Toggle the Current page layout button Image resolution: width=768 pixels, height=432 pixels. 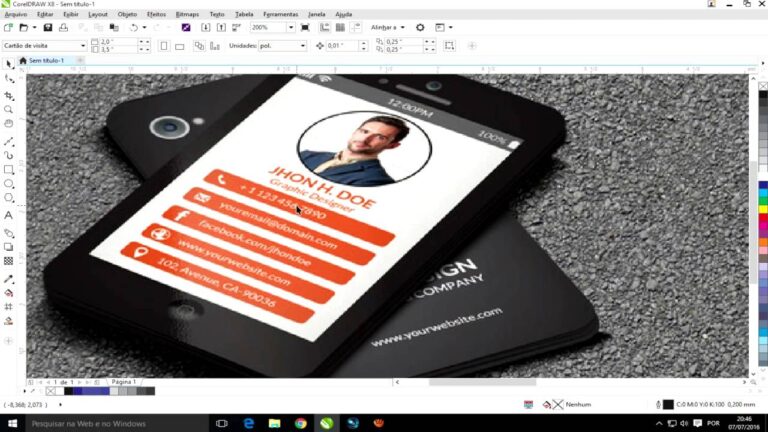[x=215, y=46]
